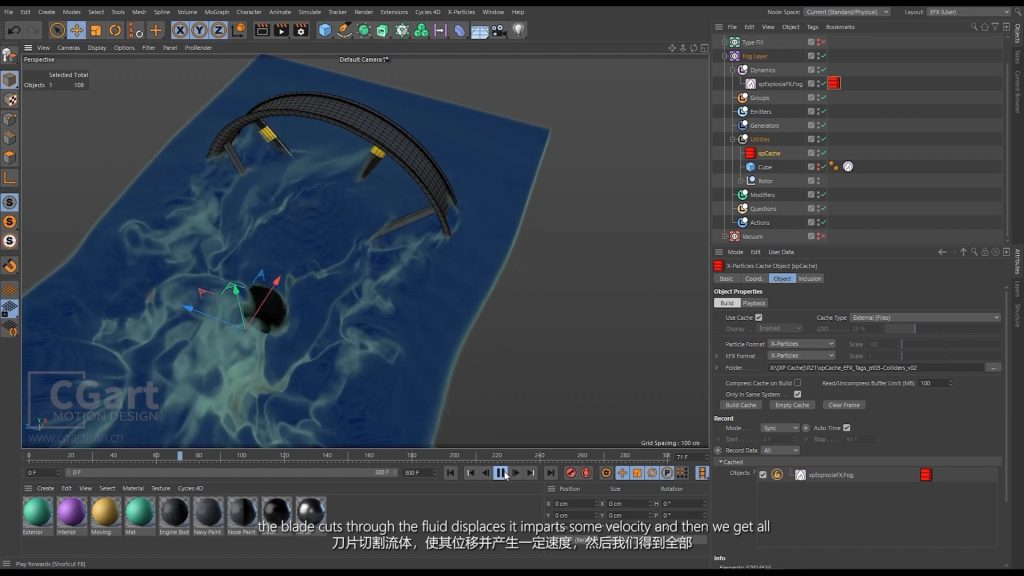This screenshot has width=1024, height=576.
Task: Select the purple Interior material
Action: (71, 511)
